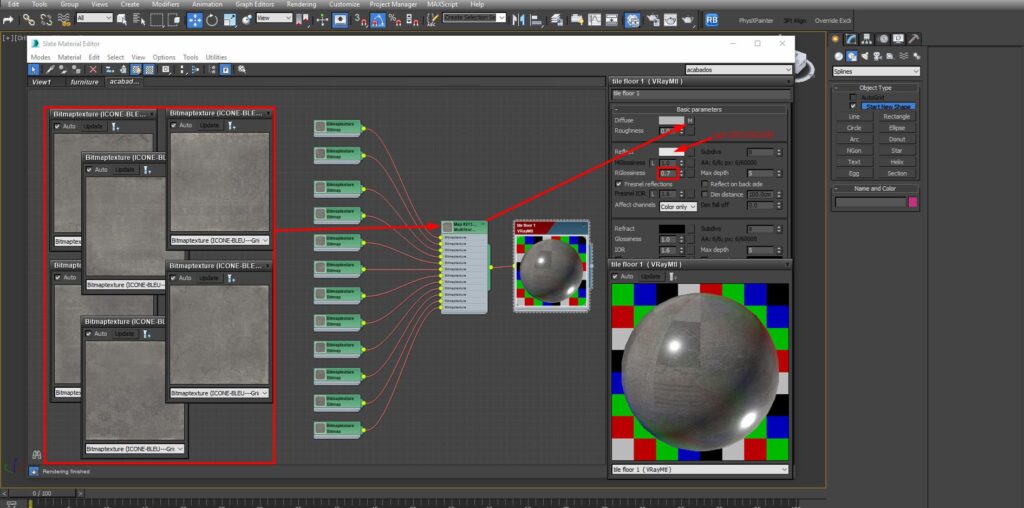Click the Render Production teapot icon
The height and width of the screenshot is (508, 1024).
(688, 20)
